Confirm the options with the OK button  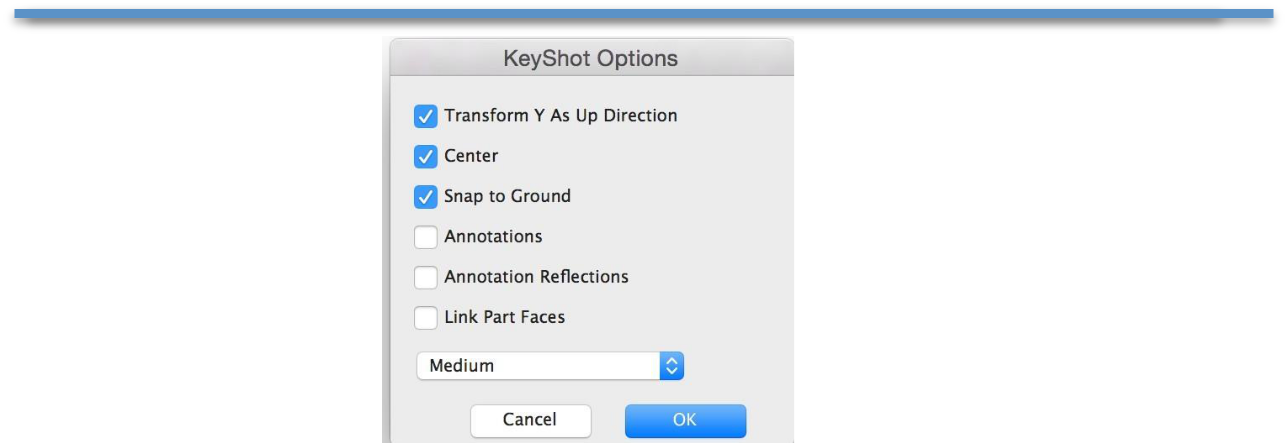(685, 419)
